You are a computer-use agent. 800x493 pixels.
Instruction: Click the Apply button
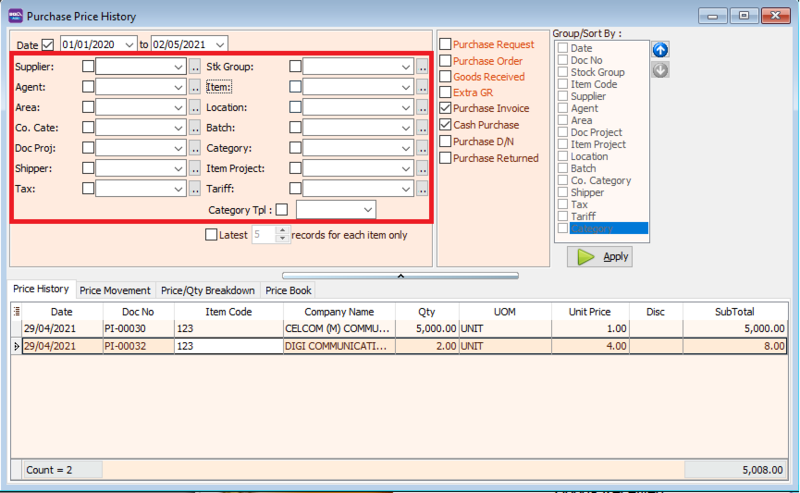[x=600, y=257]
